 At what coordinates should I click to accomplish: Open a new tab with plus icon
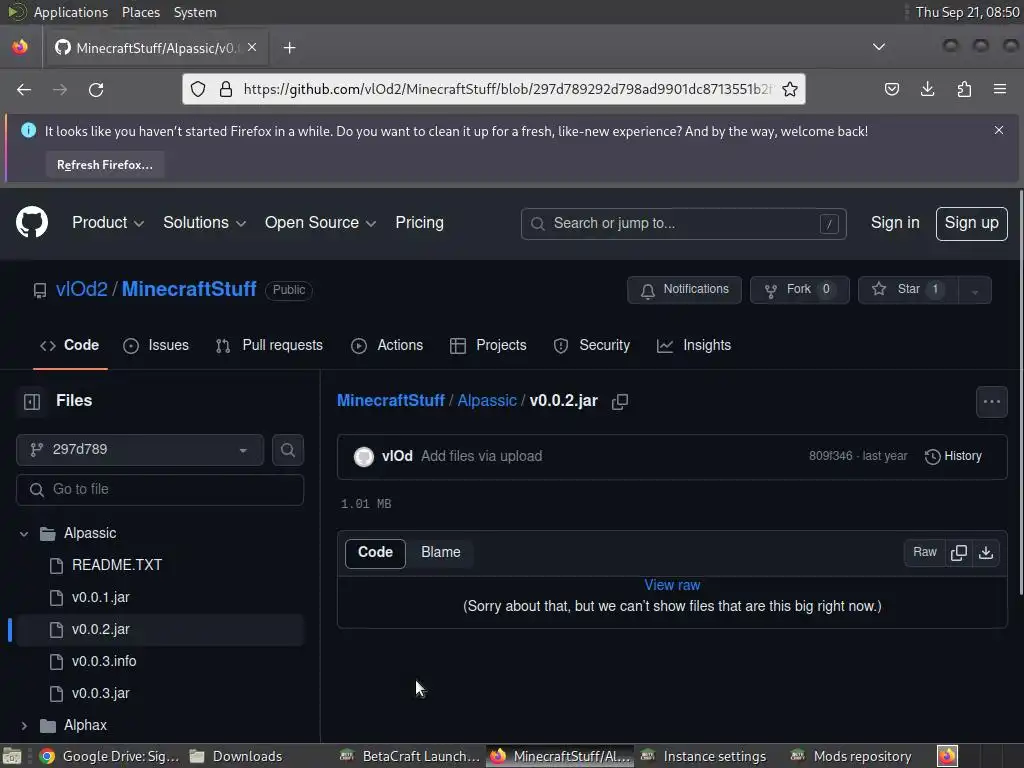point(289,48)
